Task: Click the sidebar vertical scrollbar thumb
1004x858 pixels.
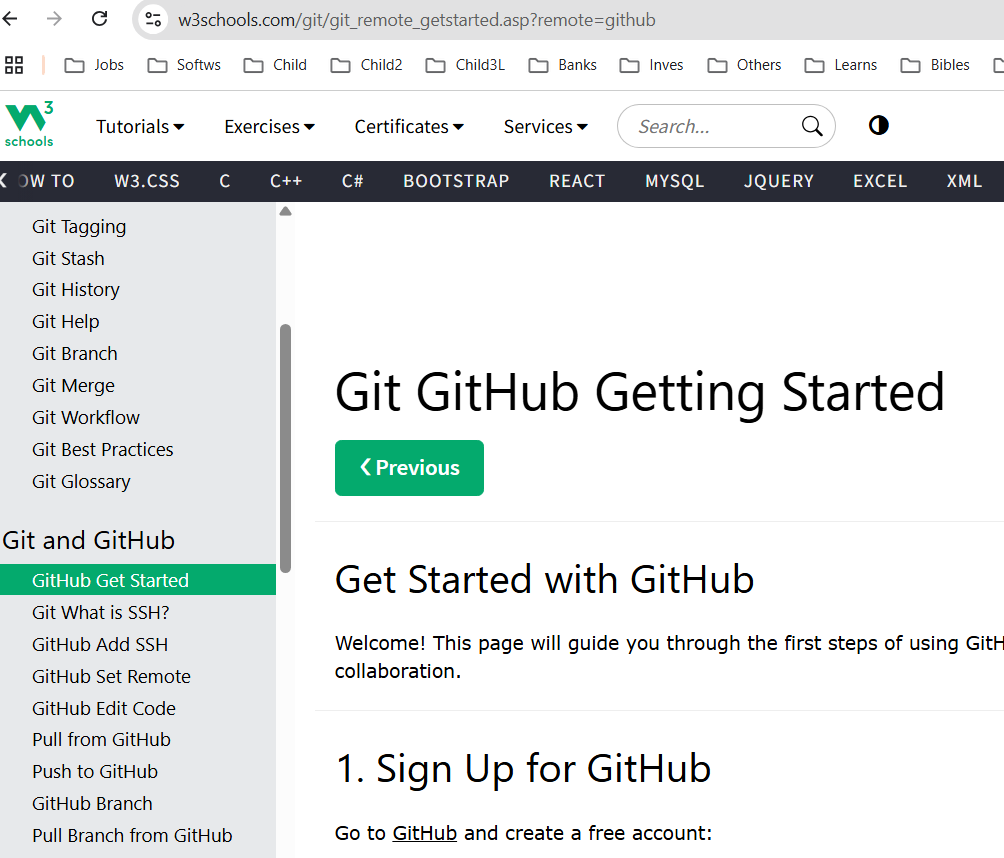Action: tap(286, 448)
